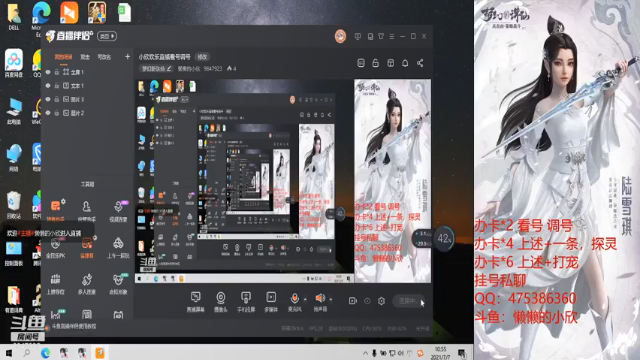Screen dimensions: 640x360
Task: Hide the 图片 2 source with its eye icon
Action: click(x=48, y=113)
